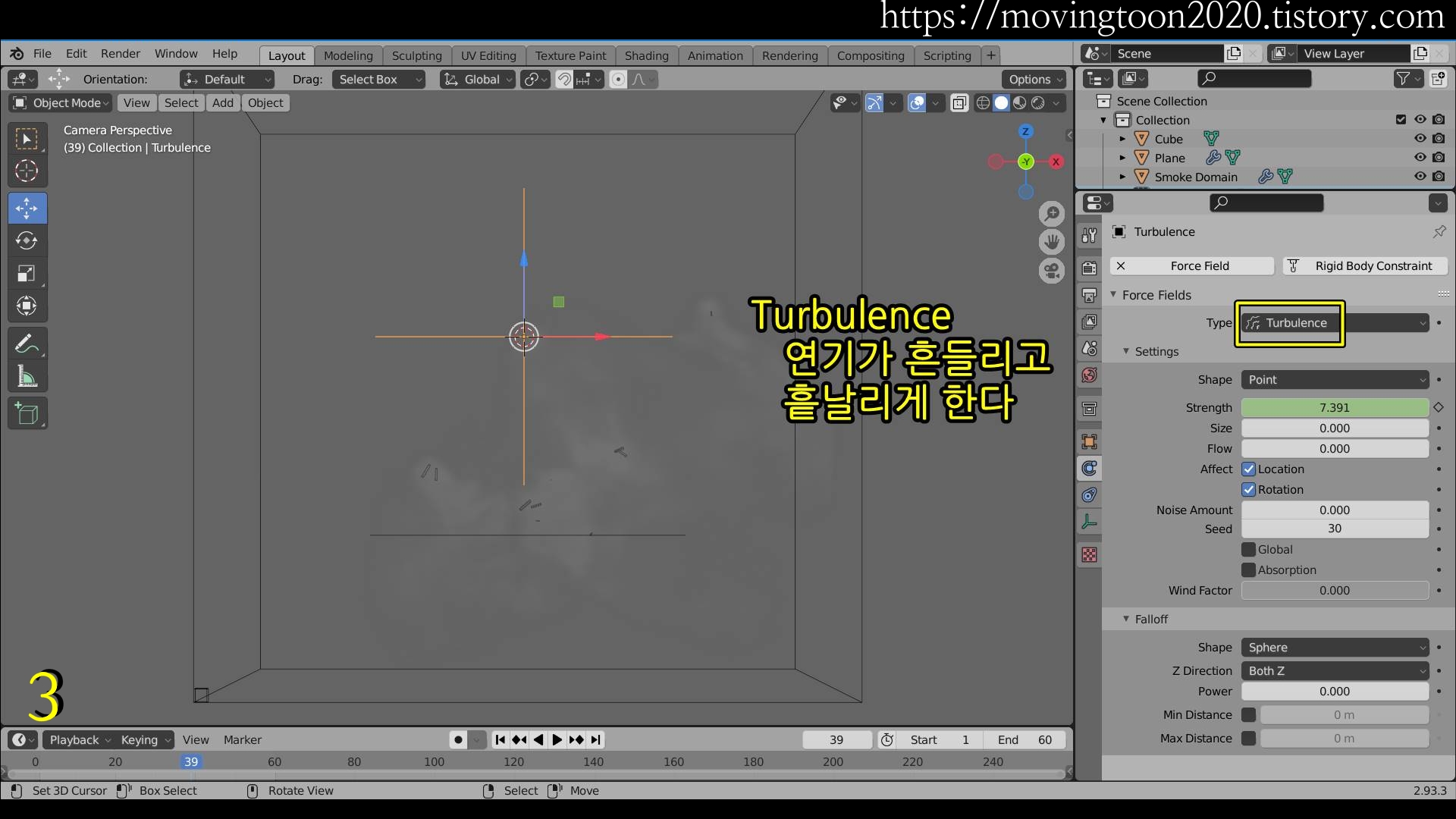Click the Strength value slider

pos(1335,408)
